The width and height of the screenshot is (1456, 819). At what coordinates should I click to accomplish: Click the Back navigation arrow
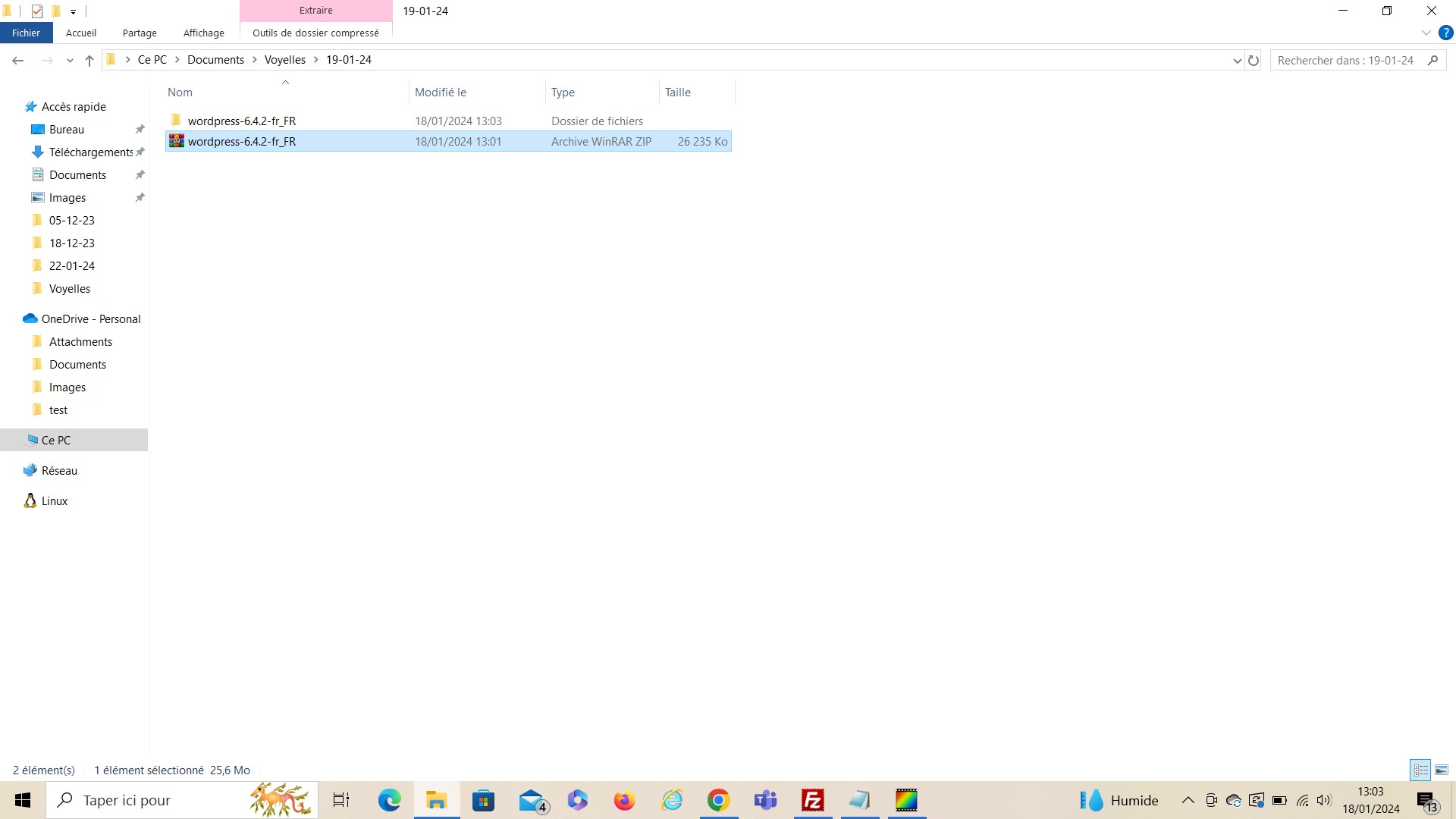[x=18, y=60]
